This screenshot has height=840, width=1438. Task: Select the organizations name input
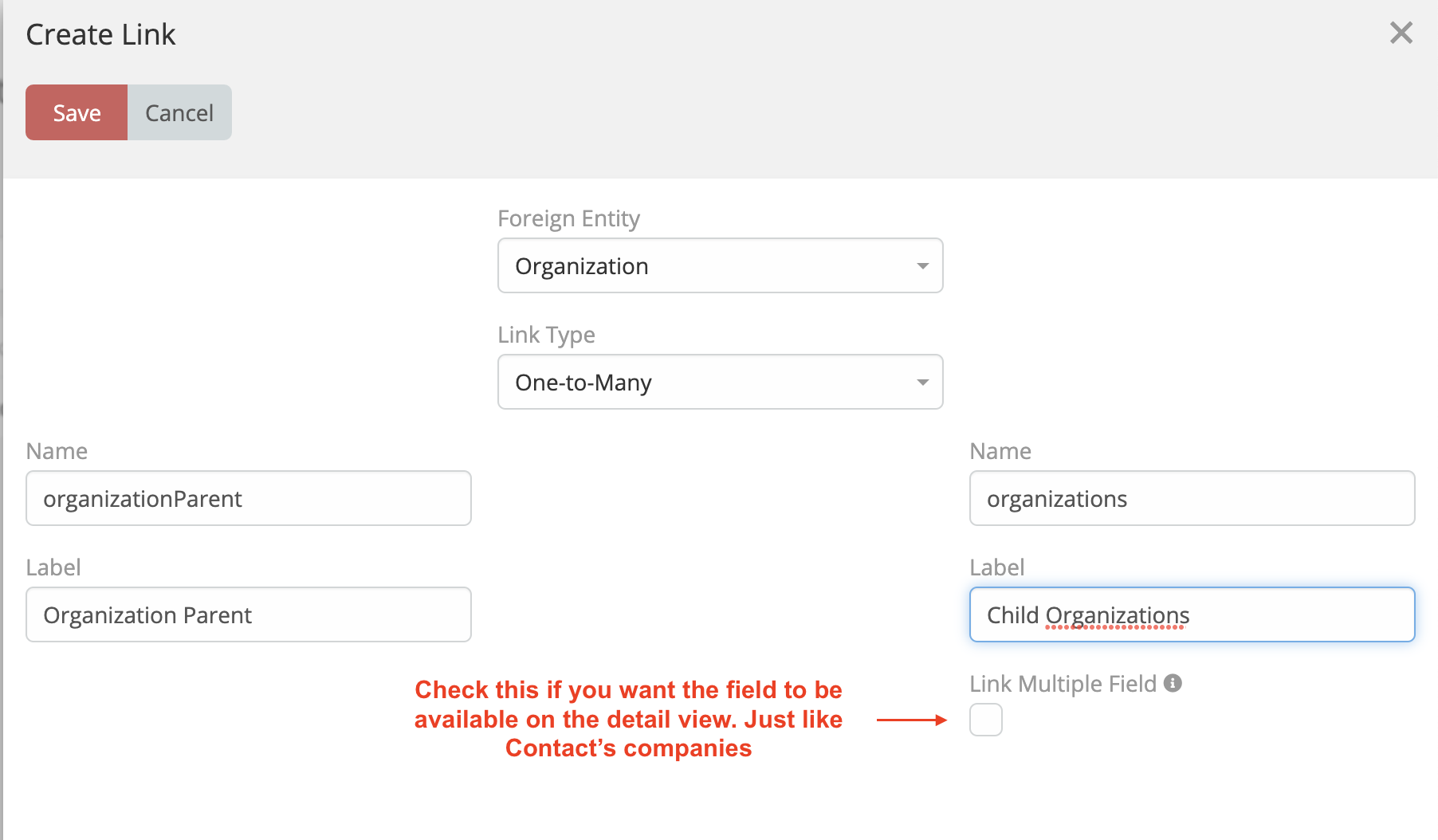(1192, 498)
